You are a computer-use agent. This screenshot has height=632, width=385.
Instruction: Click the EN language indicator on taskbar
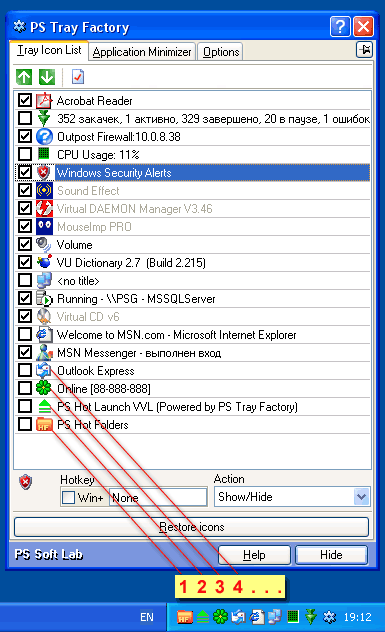[147, 617]
